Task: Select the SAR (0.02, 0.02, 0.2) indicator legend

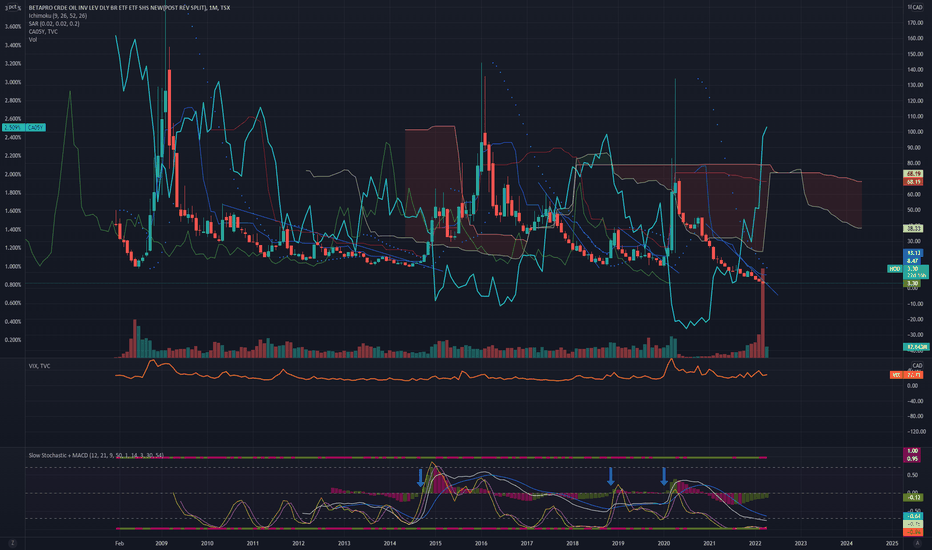Action: 53,24
